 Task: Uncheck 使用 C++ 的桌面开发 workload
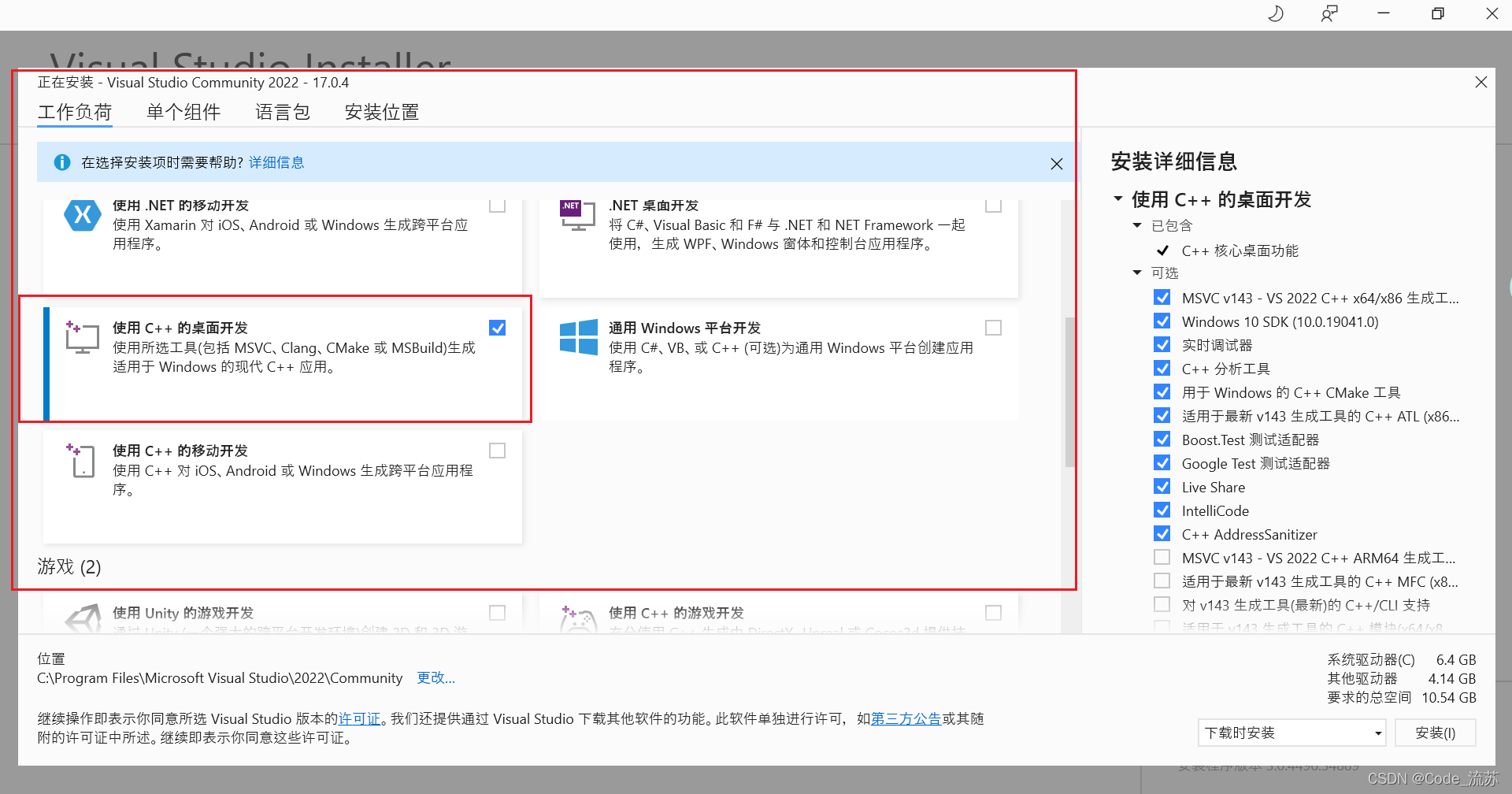pos(497,327)
